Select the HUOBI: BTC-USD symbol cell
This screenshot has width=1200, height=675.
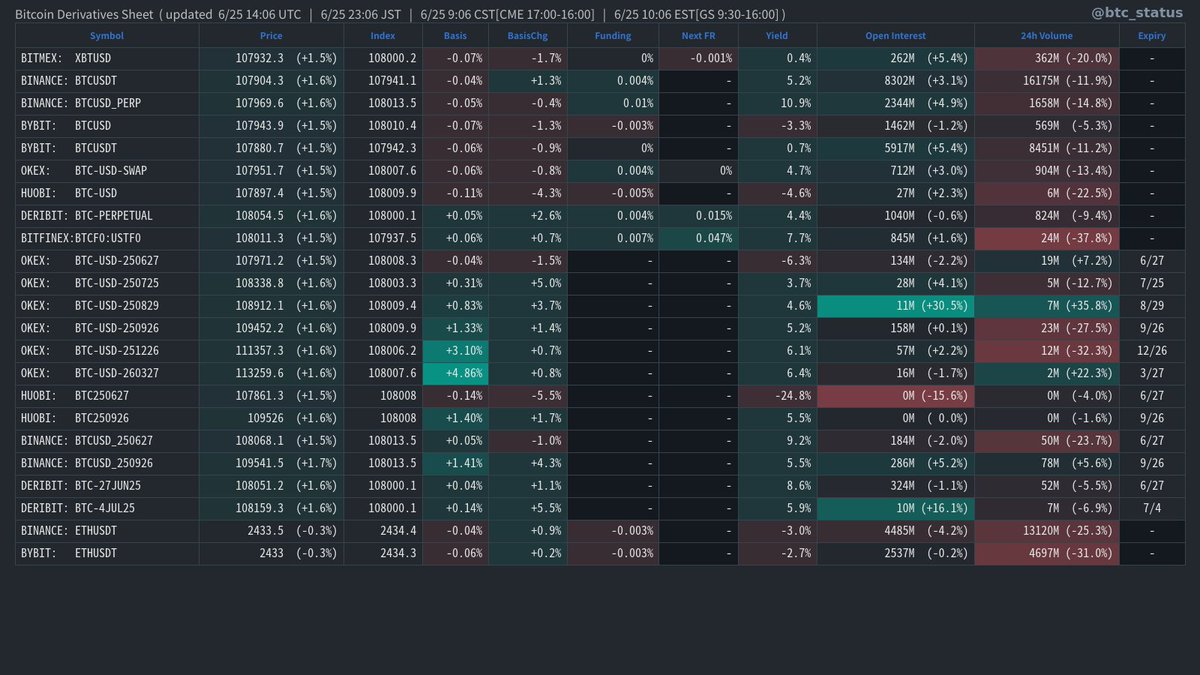click(107, 193)
